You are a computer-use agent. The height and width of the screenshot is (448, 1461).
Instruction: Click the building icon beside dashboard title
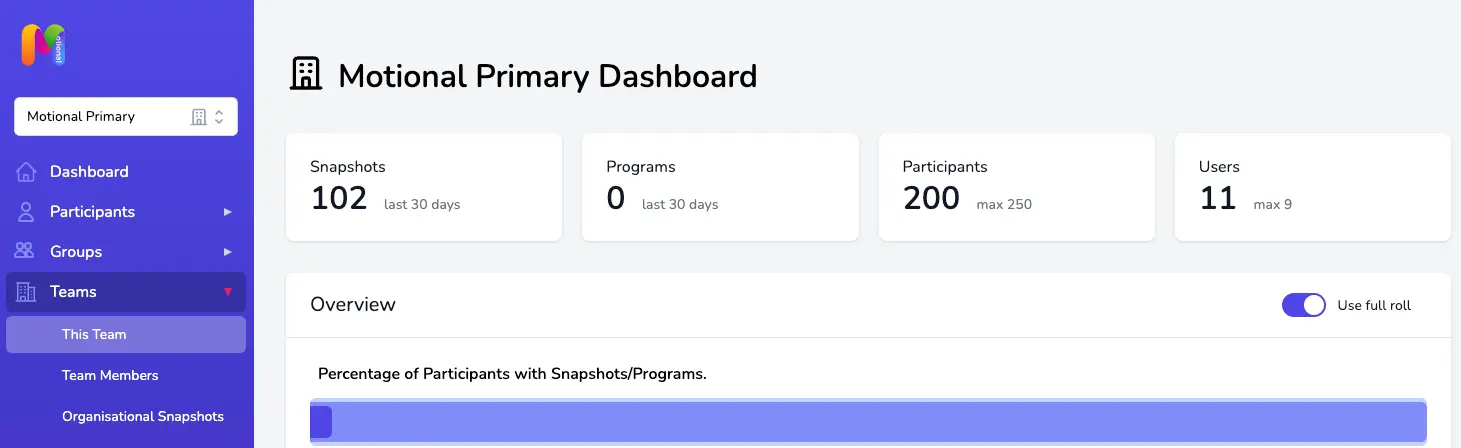(306, 74)
